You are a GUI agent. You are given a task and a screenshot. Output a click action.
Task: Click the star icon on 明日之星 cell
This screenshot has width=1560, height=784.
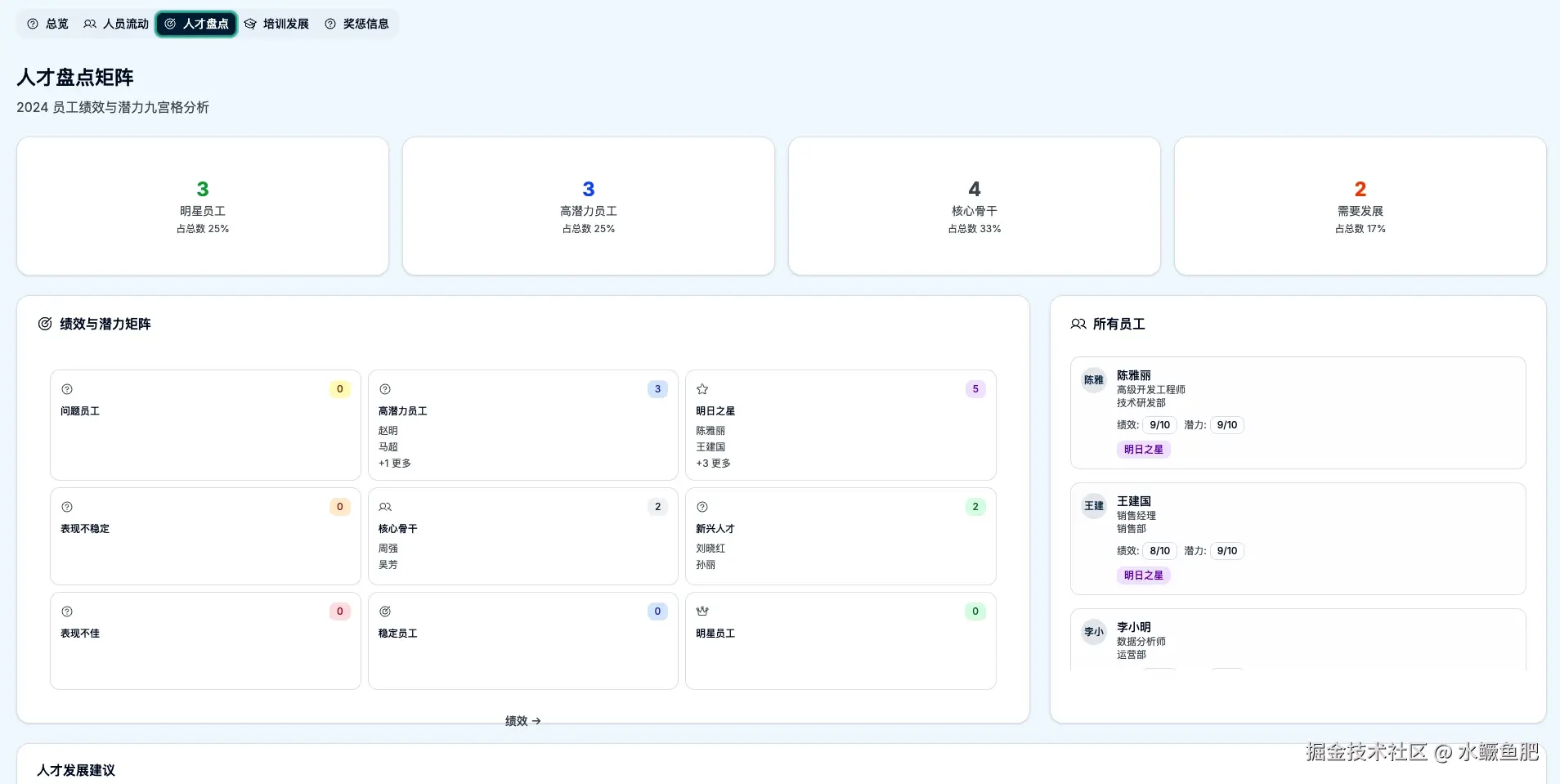pyautogui.click(x=703, y=389)
